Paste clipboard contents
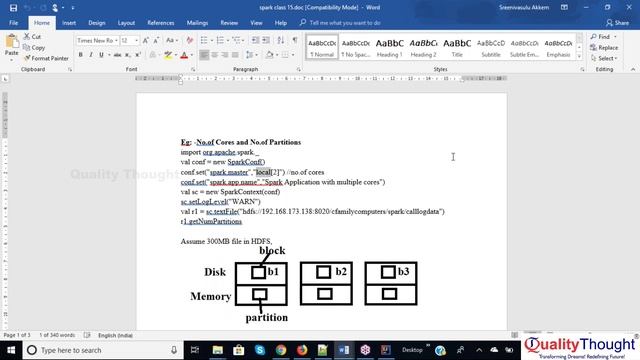The height and width of the screenshot is (360, 640). (11, 46)
